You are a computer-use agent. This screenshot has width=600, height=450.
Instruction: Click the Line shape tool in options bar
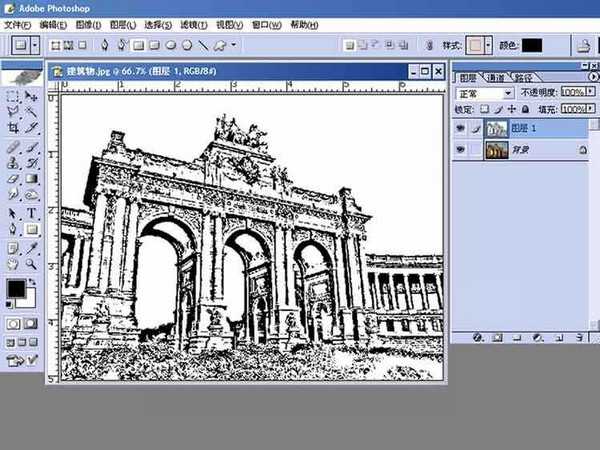tap(203, 45)
